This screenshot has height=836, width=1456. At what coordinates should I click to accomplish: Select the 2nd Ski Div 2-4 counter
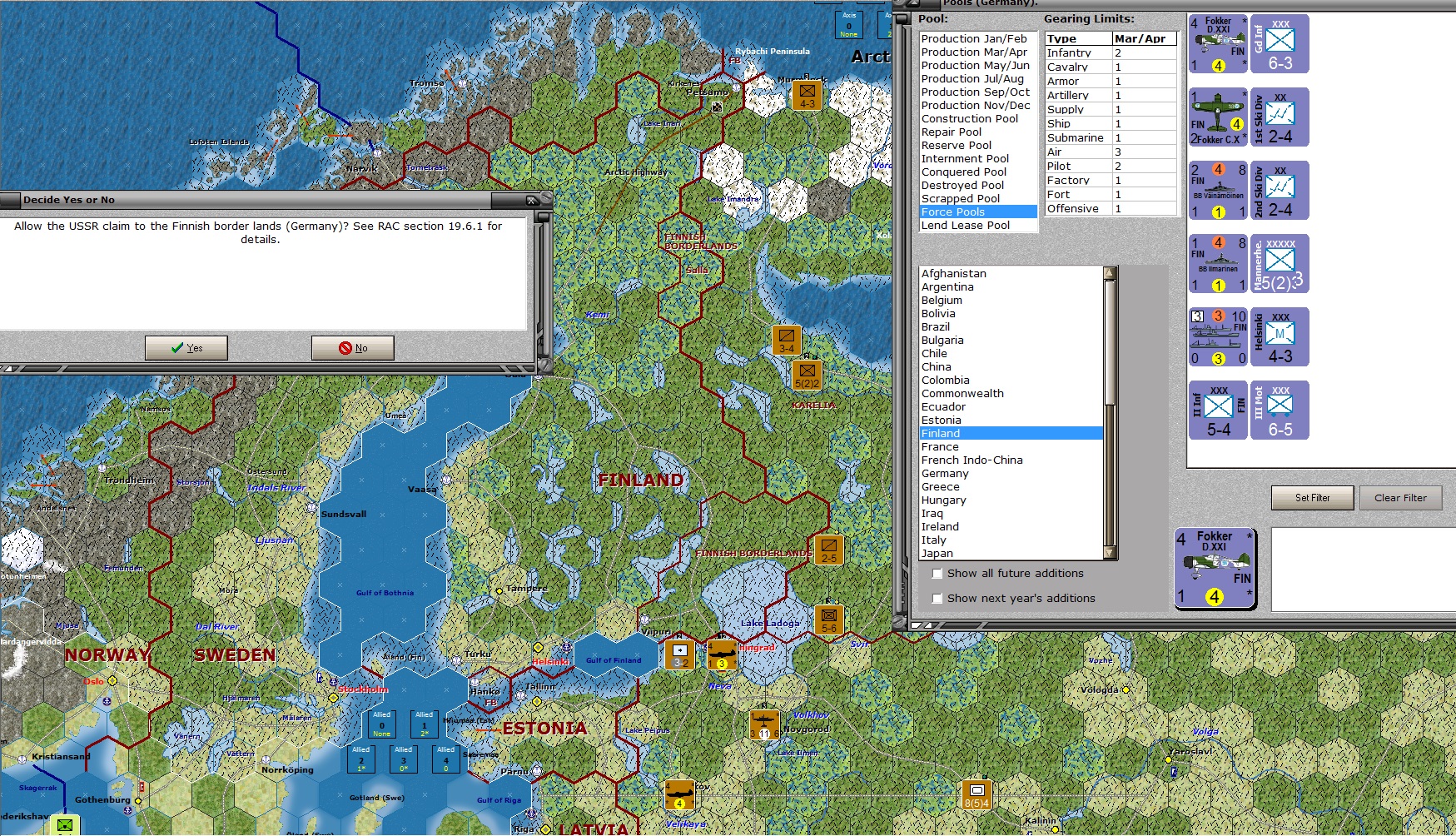point(1280,191)
